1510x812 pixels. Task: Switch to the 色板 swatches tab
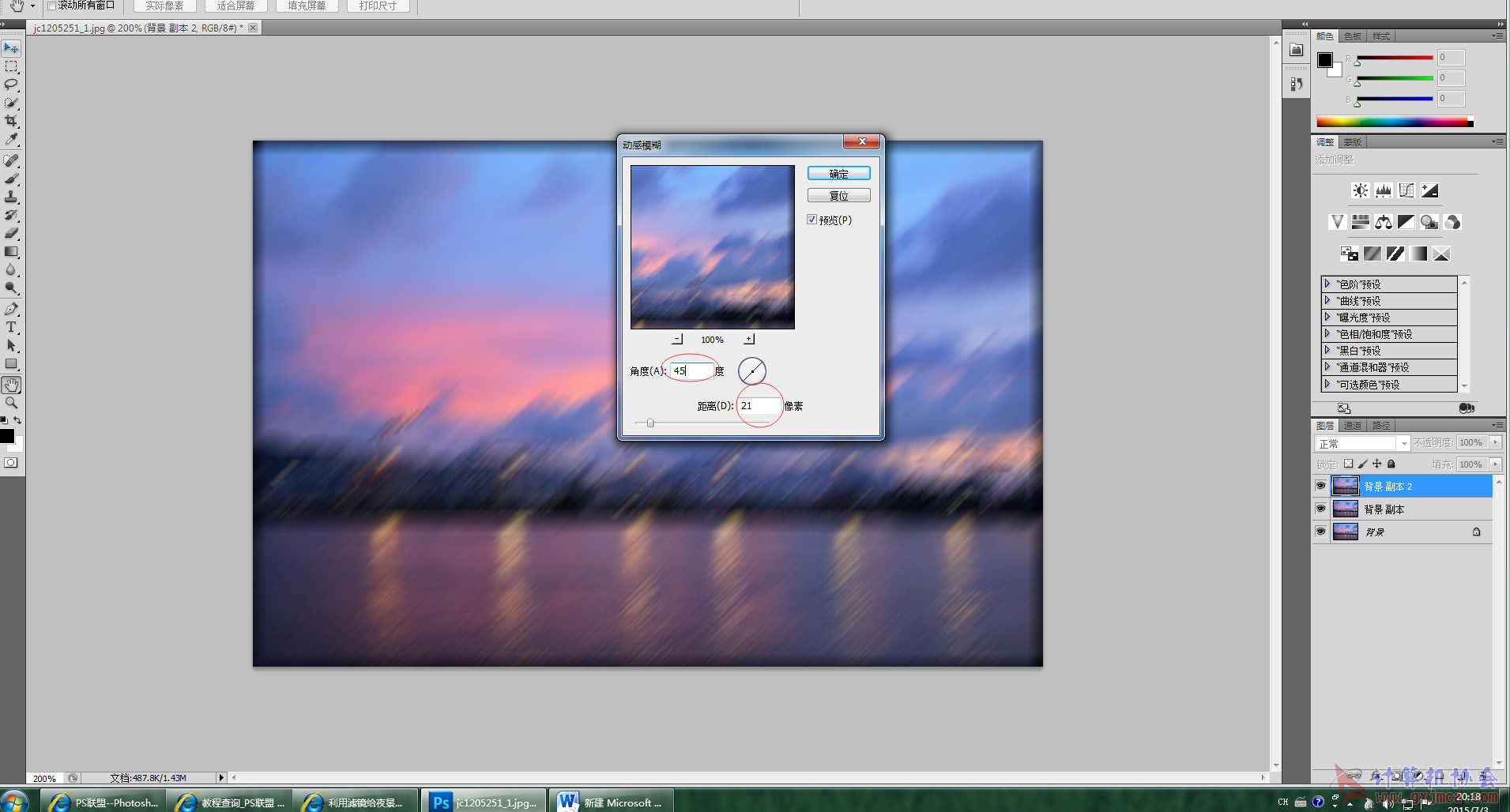click(x=1353, y=36)
